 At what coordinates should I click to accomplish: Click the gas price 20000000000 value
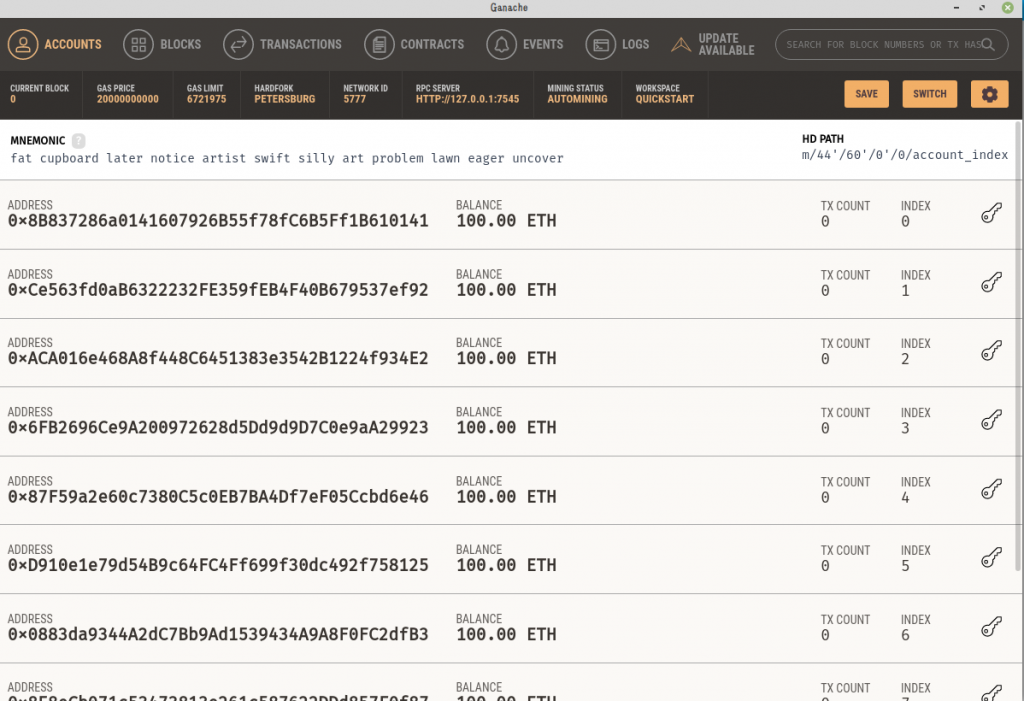(127, 99)
